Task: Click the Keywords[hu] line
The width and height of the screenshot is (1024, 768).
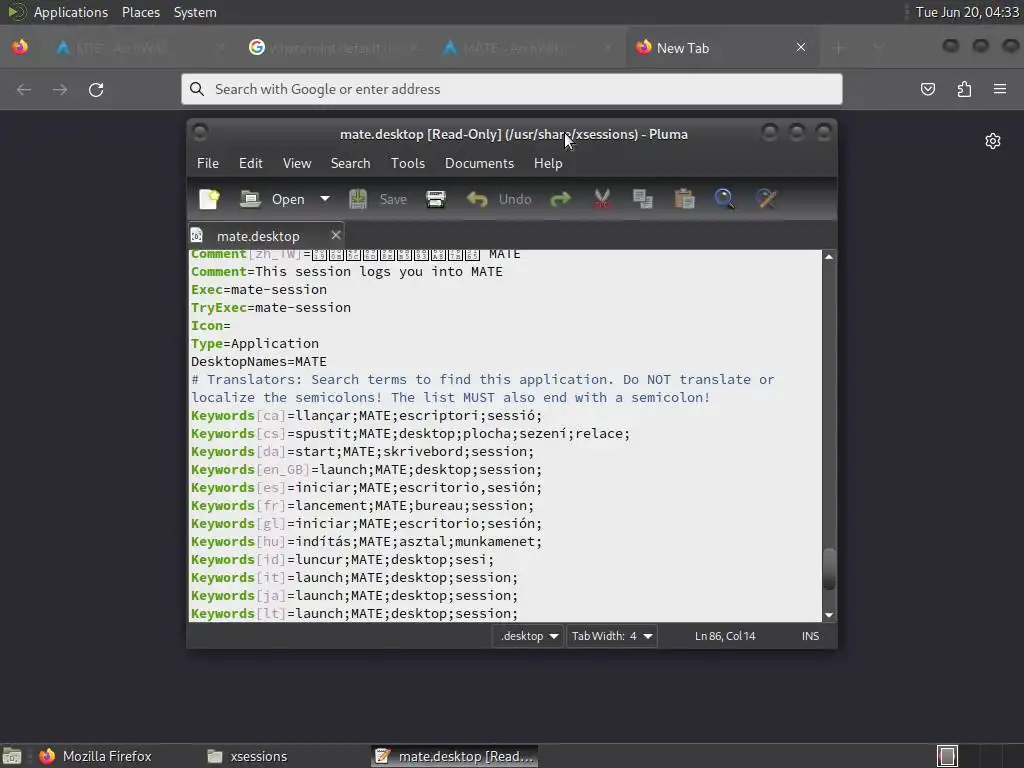Action: (x=366, y=541)
